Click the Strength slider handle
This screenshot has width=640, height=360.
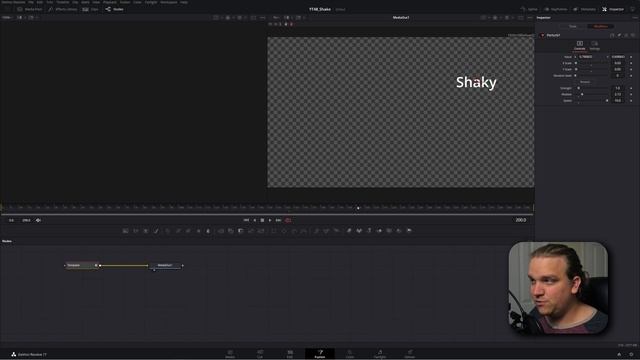578,88
